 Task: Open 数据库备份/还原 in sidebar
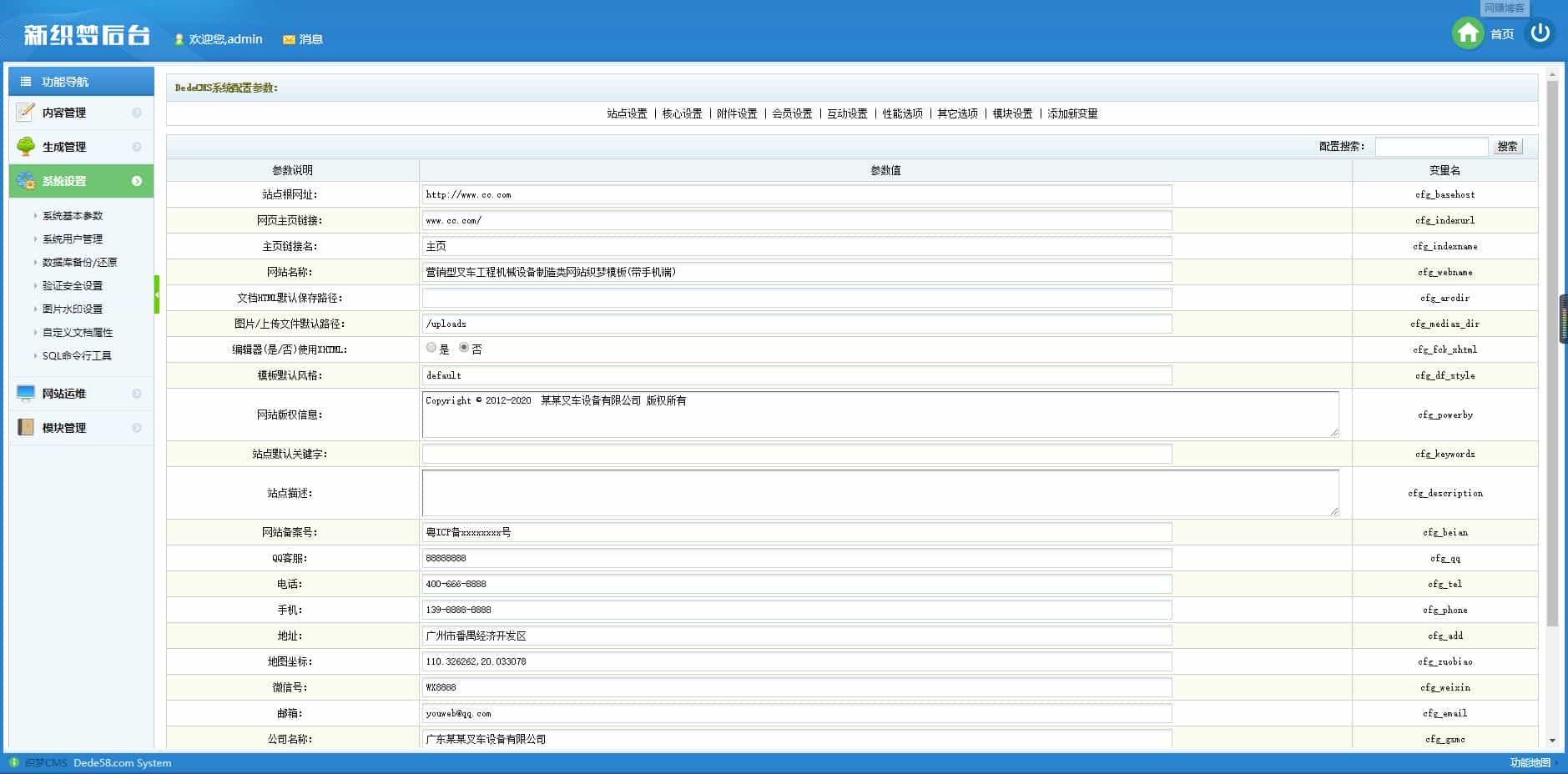pyautogui.click(x=79, y=262)
